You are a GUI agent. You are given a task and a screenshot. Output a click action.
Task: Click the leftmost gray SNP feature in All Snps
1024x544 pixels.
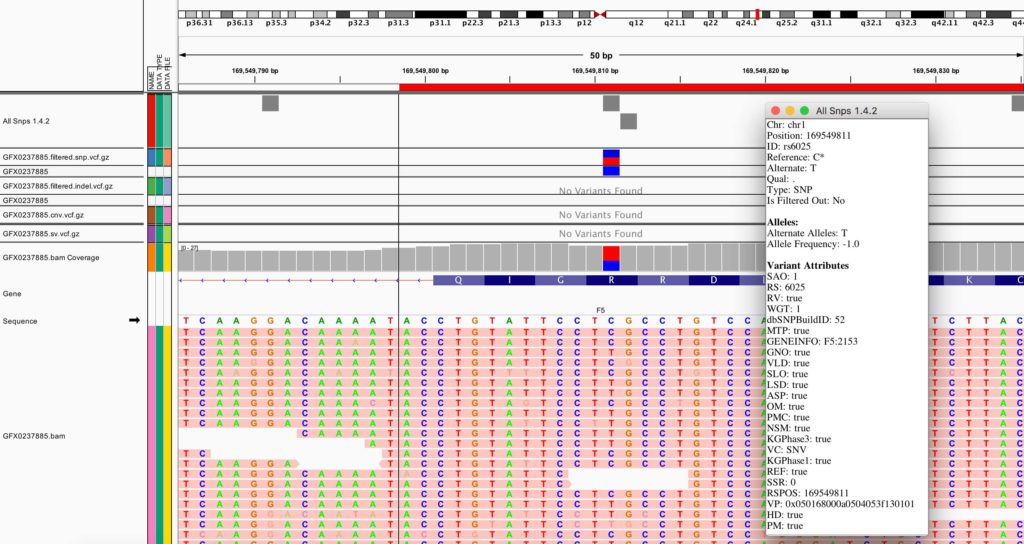pos(270,103)
